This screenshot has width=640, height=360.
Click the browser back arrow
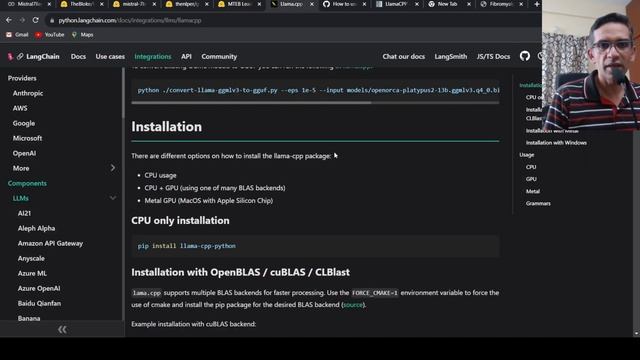point(9,20)
